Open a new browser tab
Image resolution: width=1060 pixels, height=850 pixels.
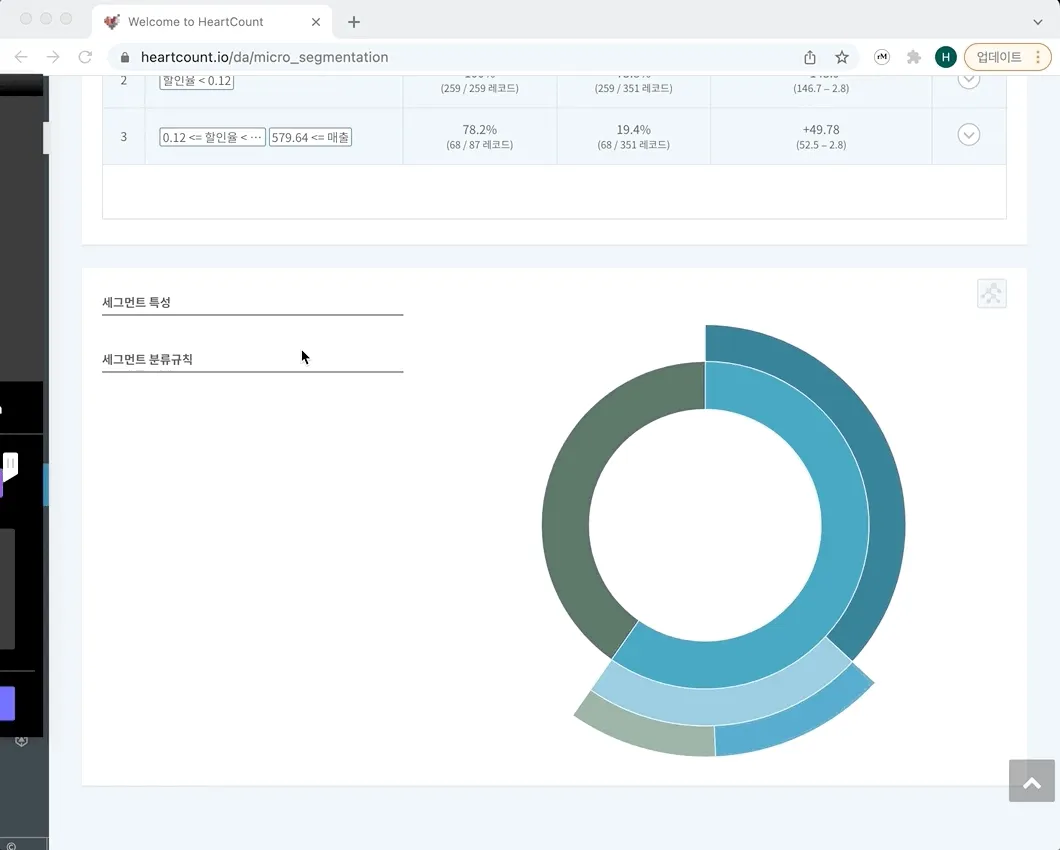354,22
